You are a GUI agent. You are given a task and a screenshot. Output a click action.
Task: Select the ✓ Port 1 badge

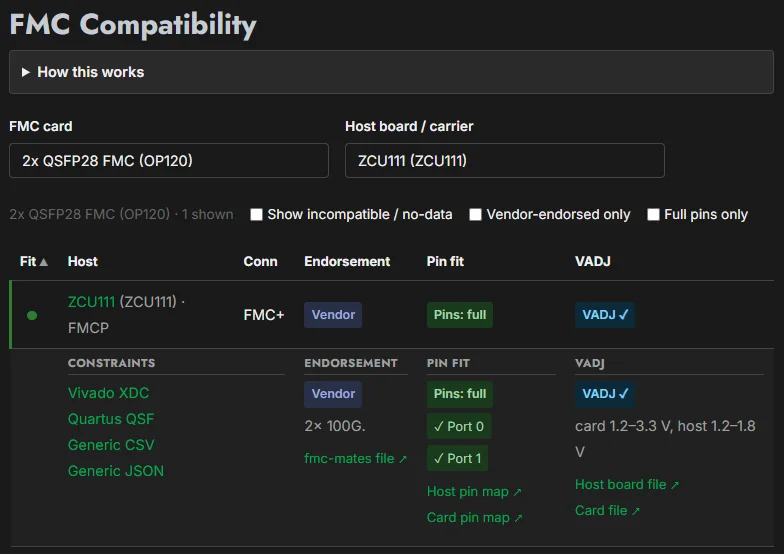click(x=458, y=458)
